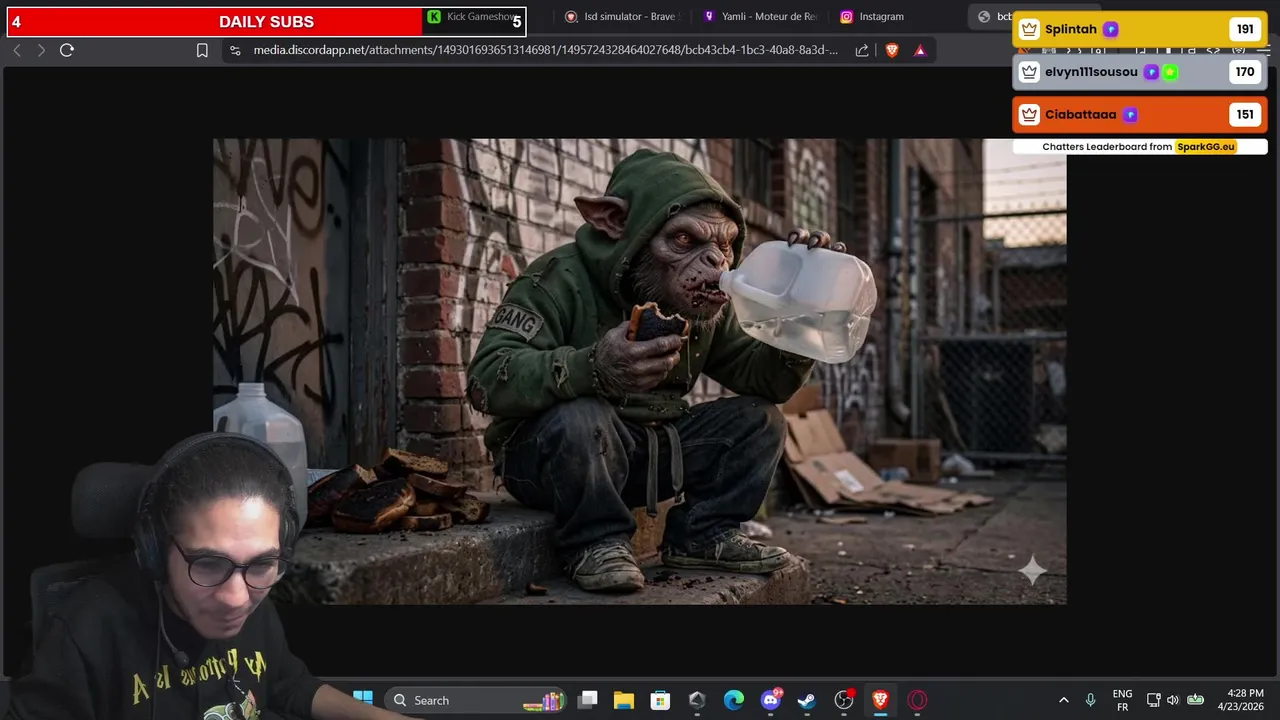Open the Windows Start menu
Viewport: 1280px width, 720px height.
[x=363, y=700]
